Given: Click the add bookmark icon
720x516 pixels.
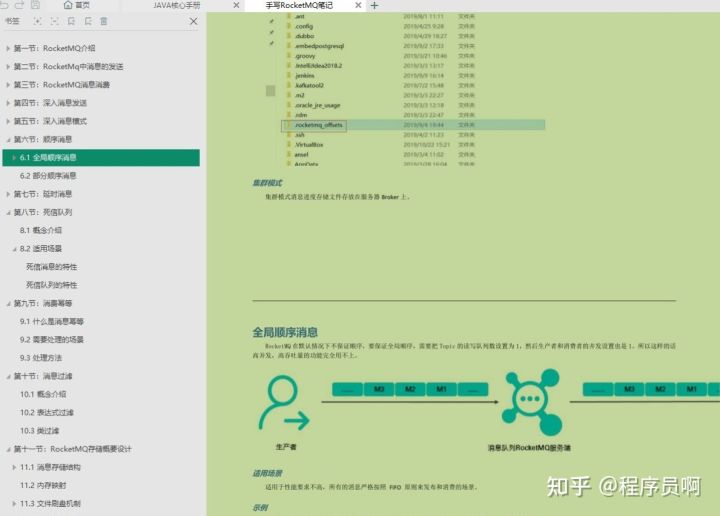Looking at the screenshot, I should point(71,21).
